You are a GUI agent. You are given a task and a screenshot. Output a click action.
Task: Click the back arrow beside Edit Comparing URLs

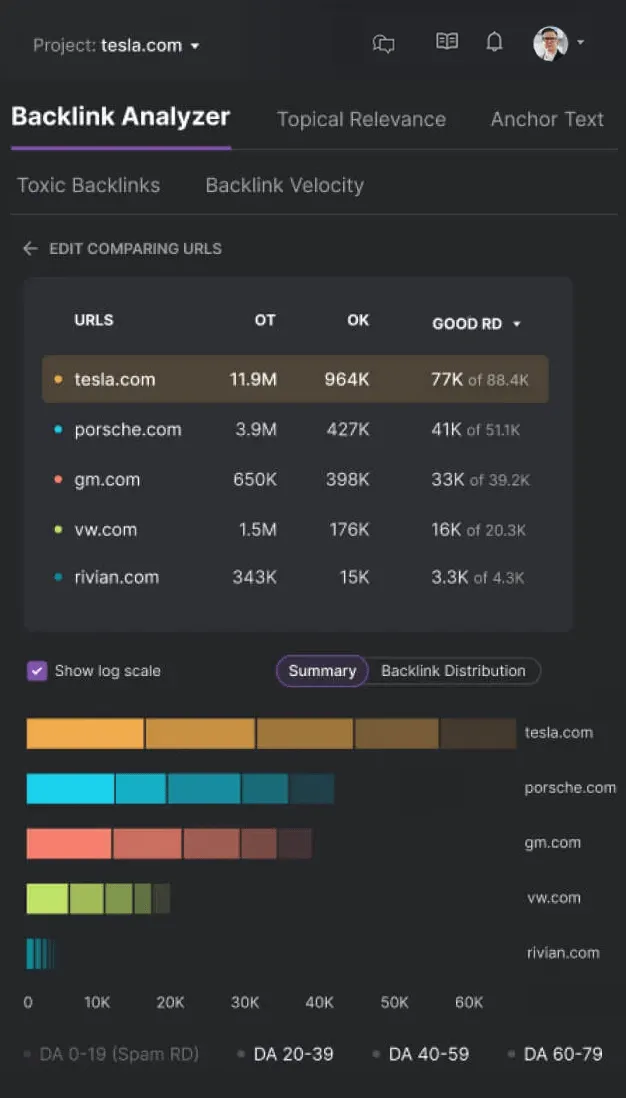(x=30, y=249)
